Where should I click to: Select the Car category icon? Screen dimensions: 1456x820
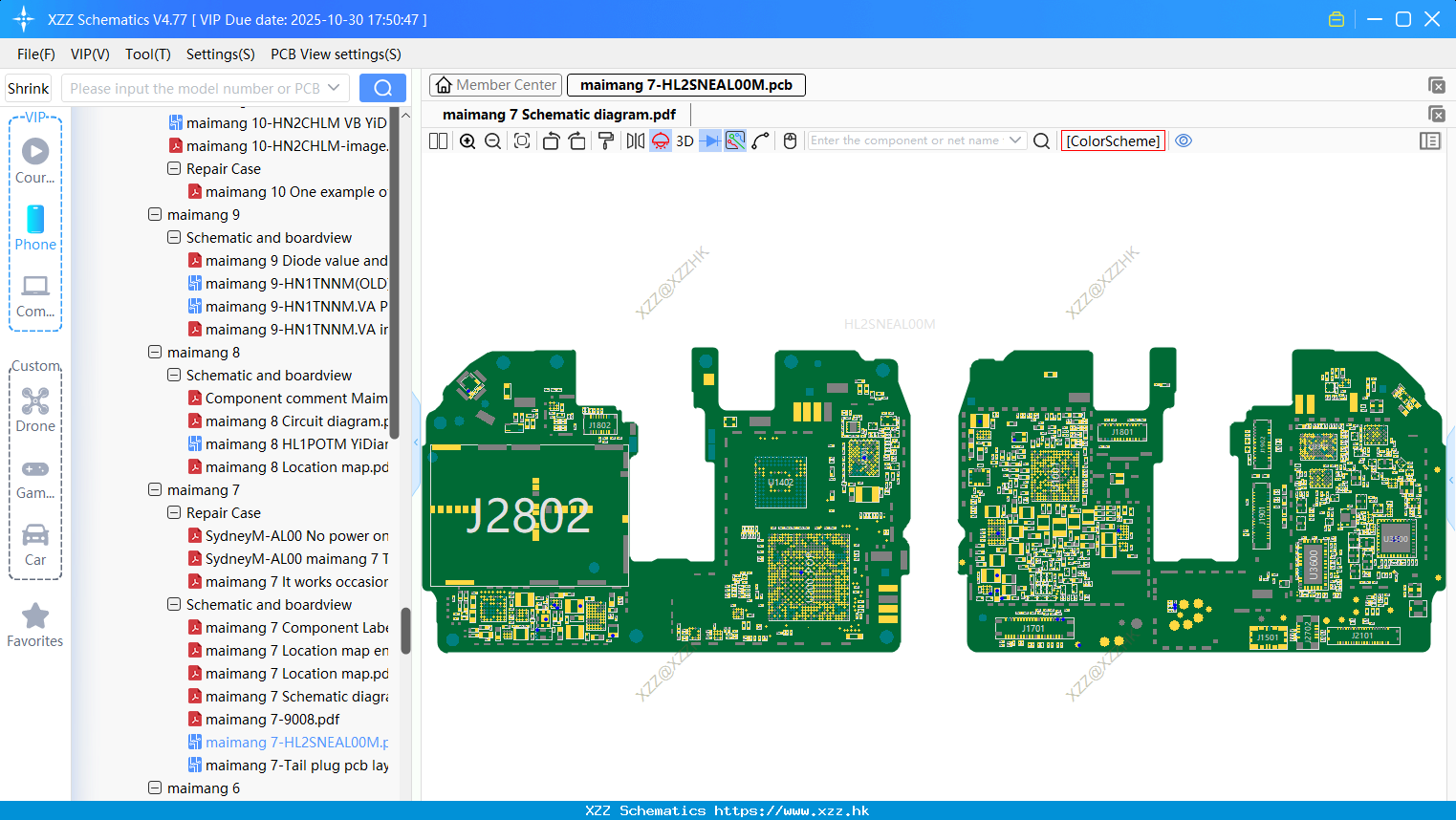(35, 544)
